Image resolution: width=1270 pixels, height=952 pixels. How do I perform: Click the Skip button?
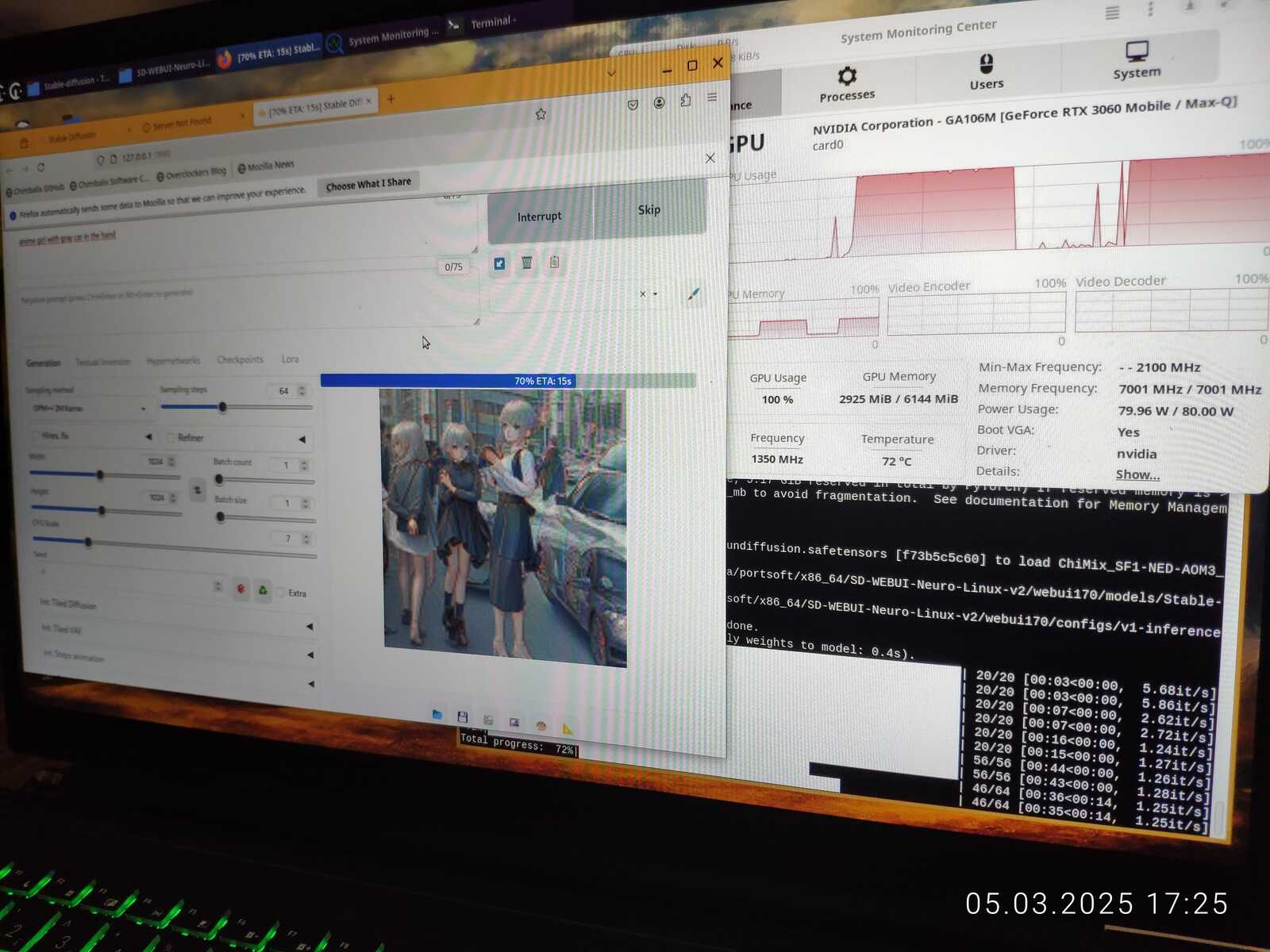[649, 209]
